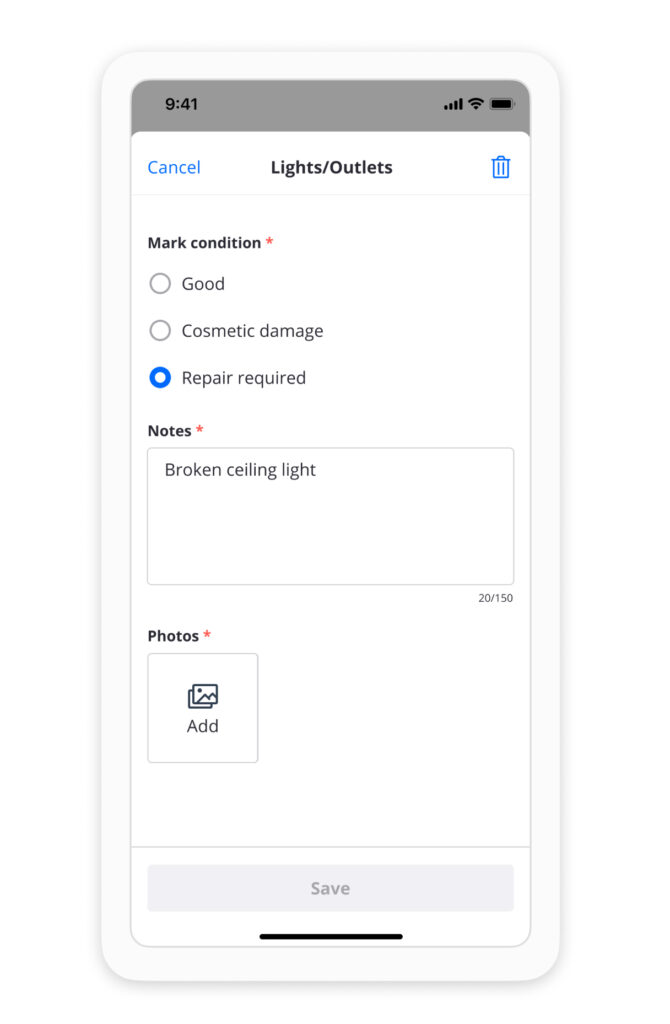Click the Wi-Fi status icon
Screen dimensions: 670x1024
[x=476, y=104]
